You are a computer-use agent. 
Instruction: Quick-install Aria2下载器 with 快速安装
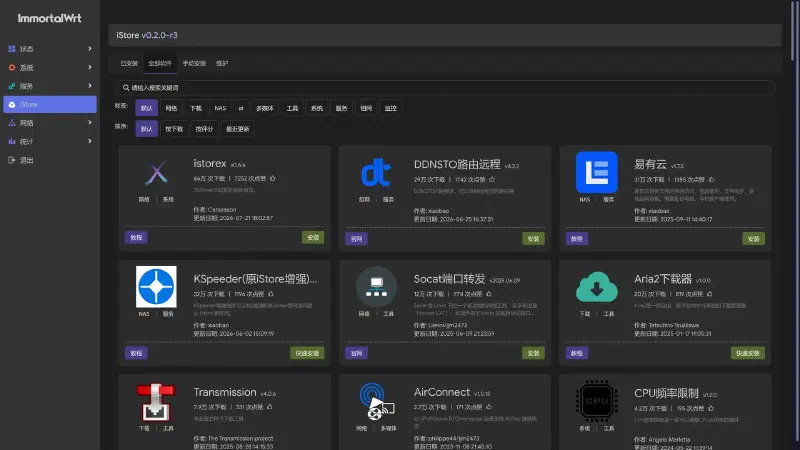coord(748,353)
